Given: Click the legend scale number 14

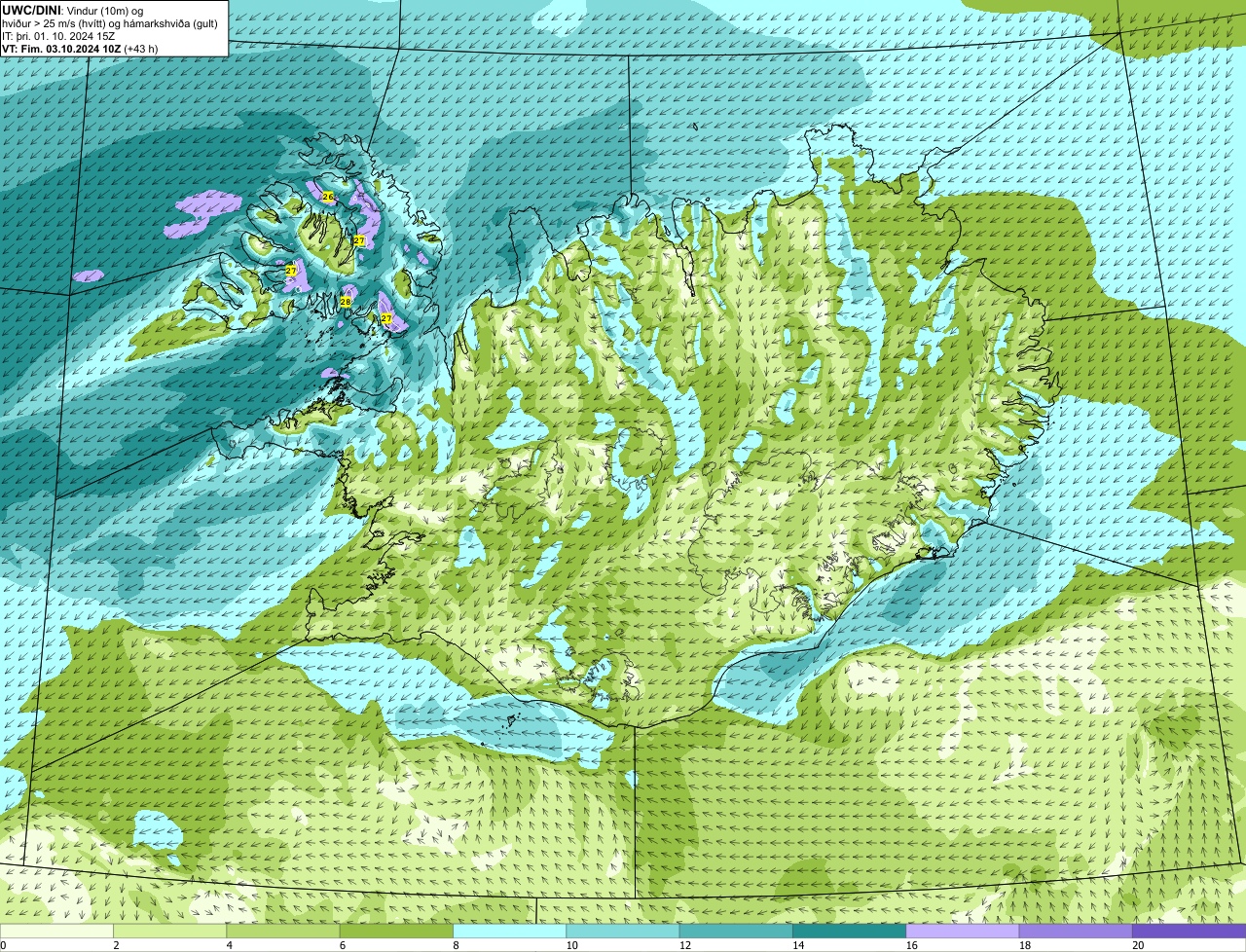Looking at the screenshot, I should click(798, 945).
